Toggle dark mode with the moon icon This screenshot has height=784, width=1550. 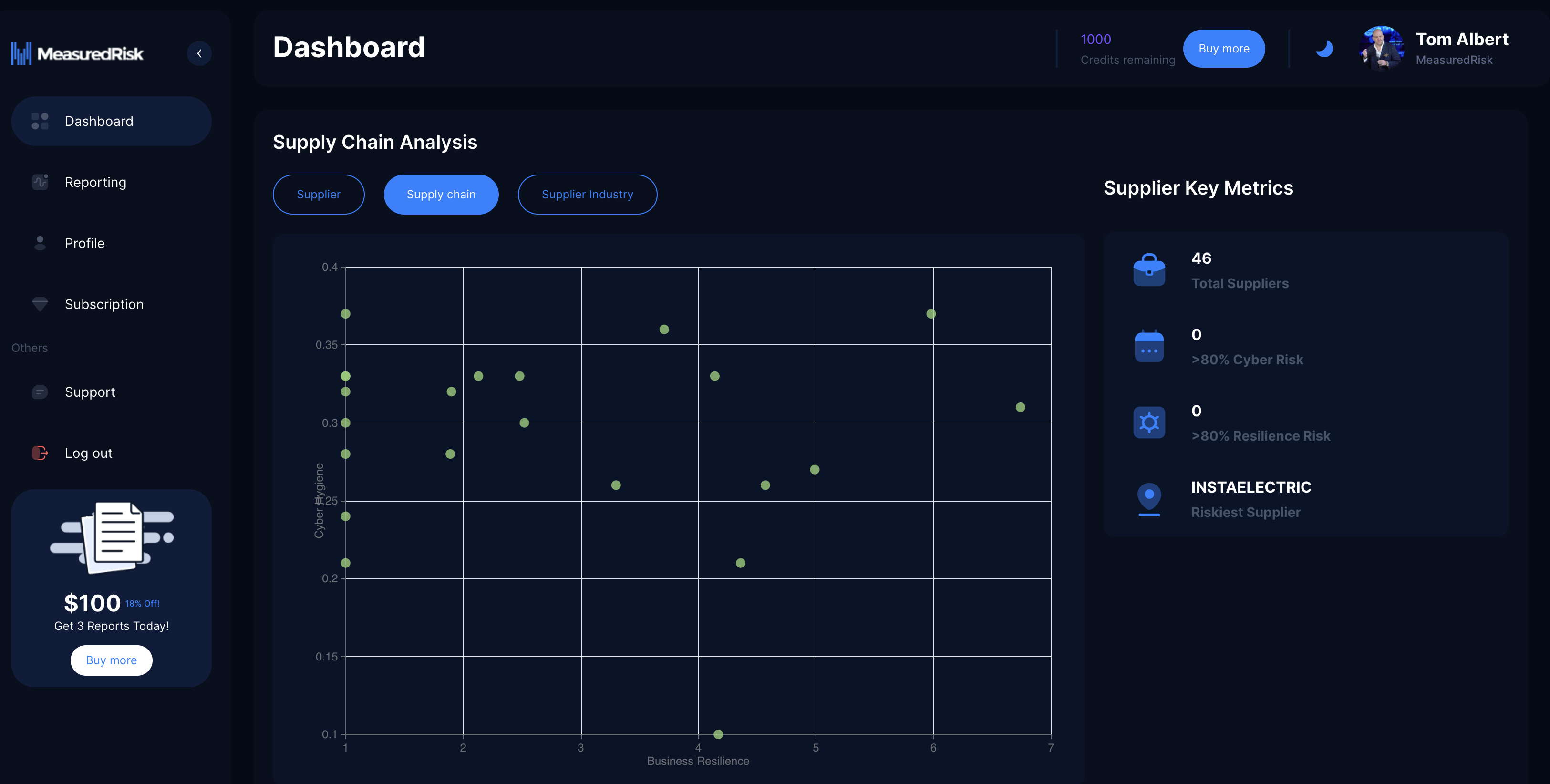coord(1324,49)
